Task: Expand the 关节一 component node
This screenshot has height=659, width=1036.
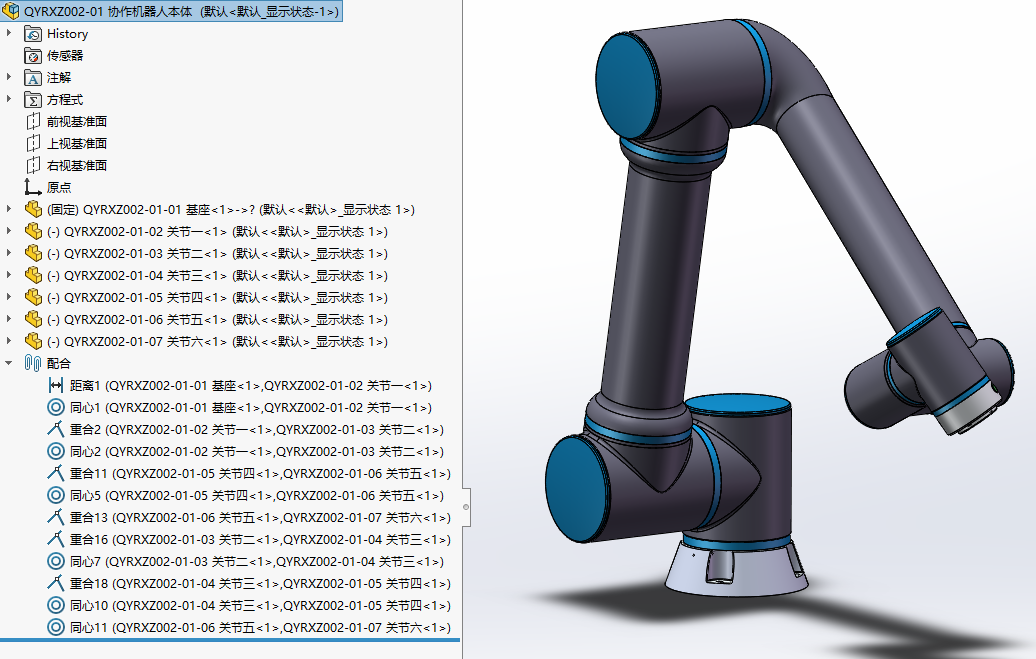Action: 9,231
